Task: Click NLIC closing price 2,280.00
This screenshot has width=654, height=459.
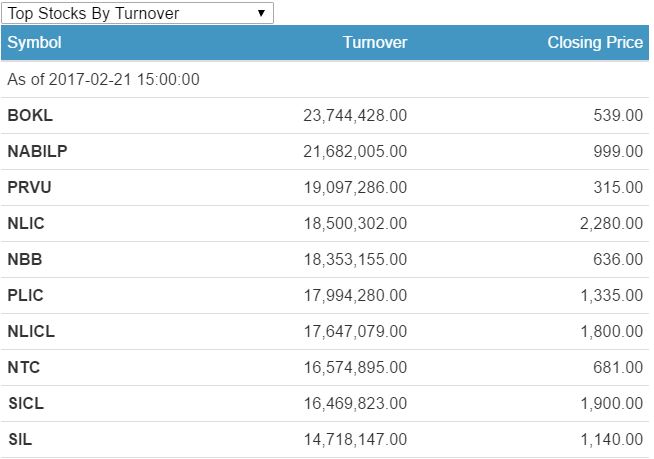Action: [611, 223]
